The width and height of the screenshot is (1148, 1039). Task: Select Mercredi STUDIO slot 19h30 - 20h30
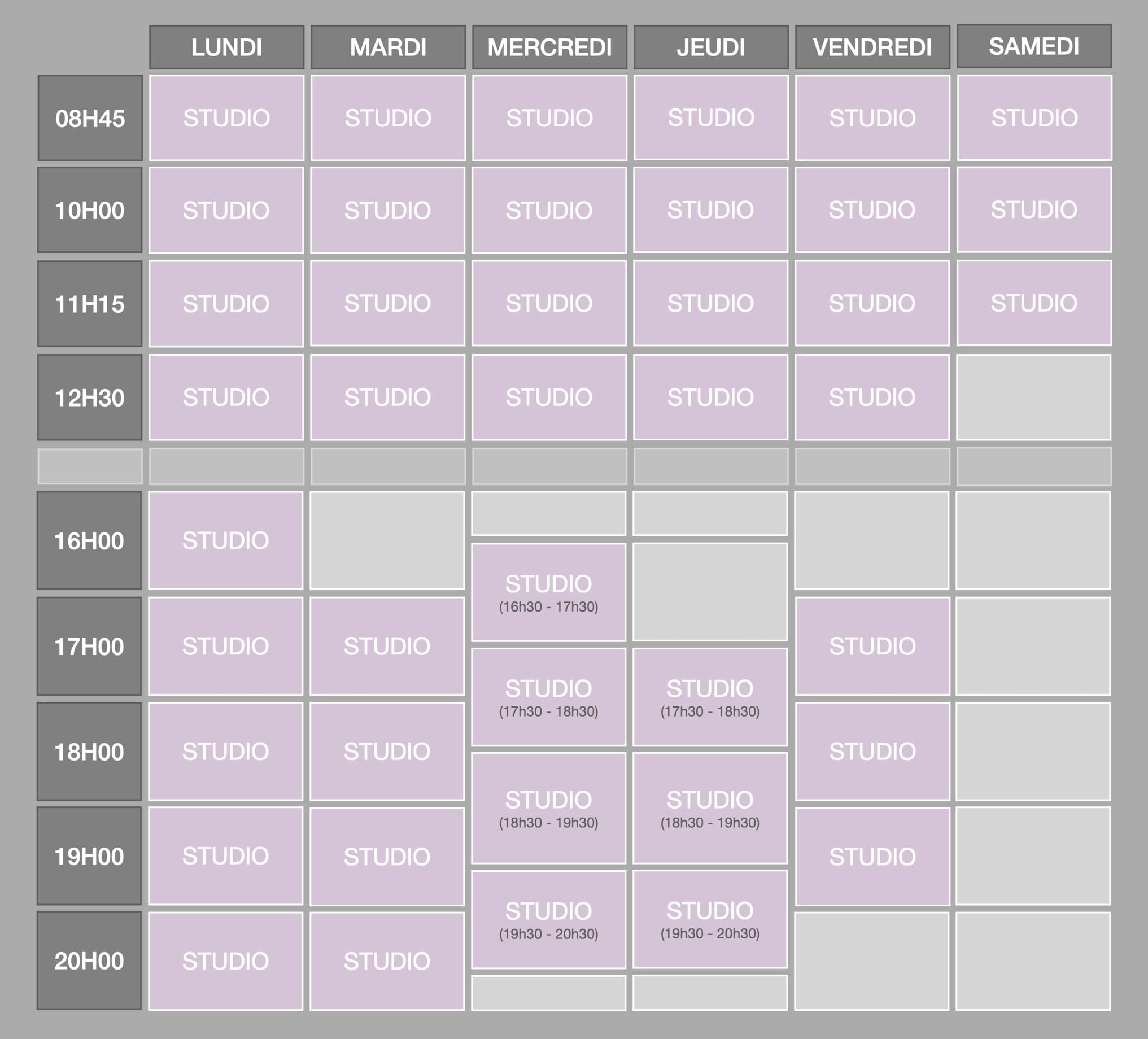[548, 919]
